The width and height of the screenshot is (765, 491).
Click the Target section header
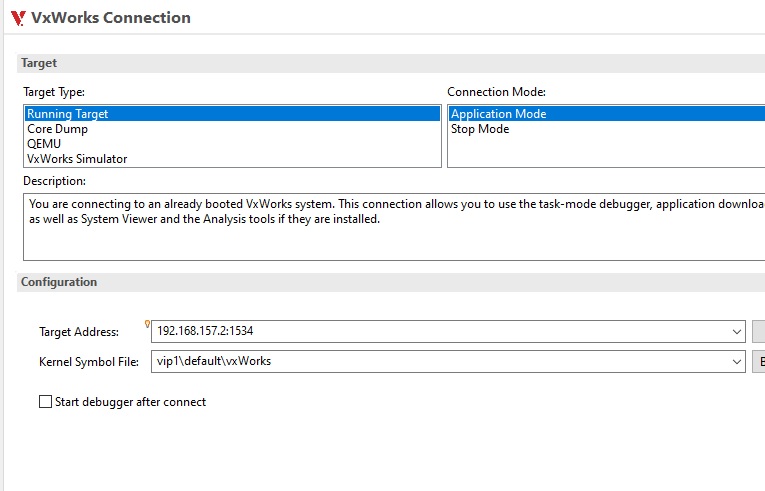coord(391,63)
